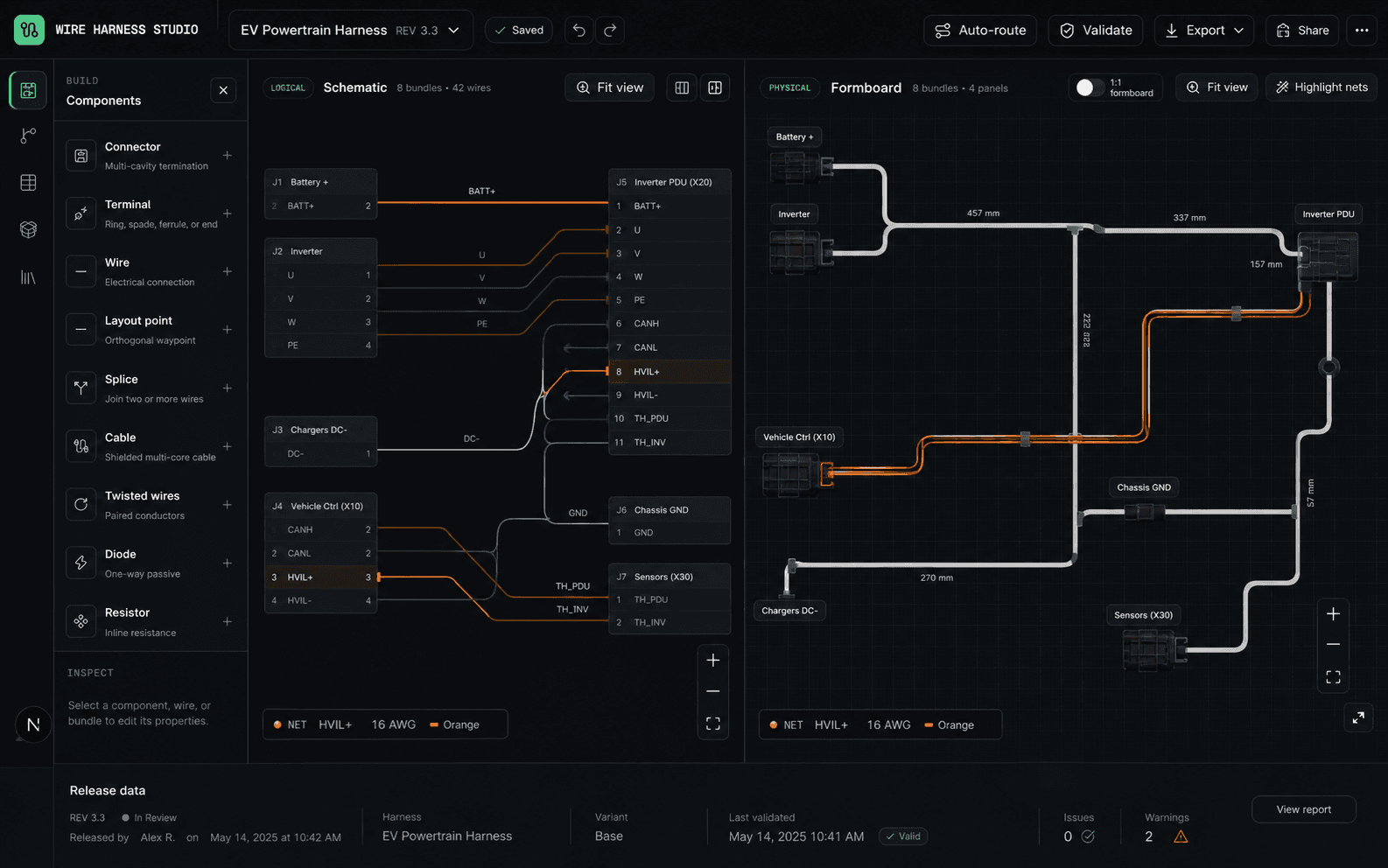Click the Valid status badge
Screen dimensions: 1388x868
(903, 836)
